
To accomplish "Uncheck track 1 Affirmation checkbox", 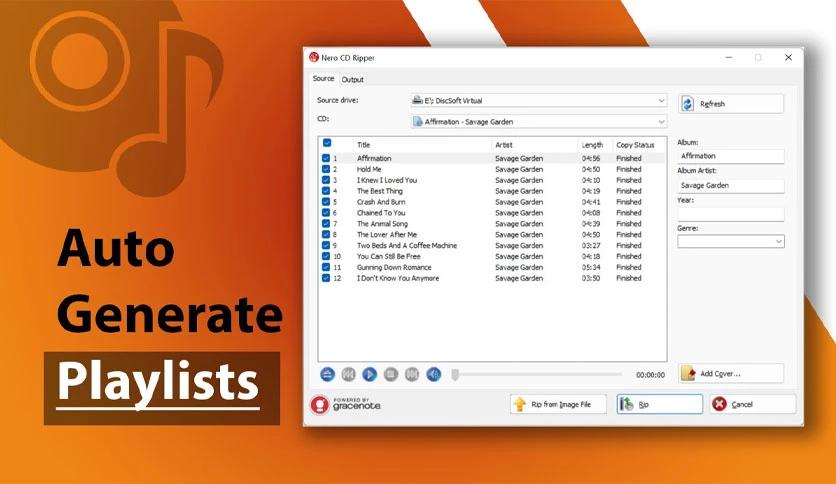I will coord(326,158).
